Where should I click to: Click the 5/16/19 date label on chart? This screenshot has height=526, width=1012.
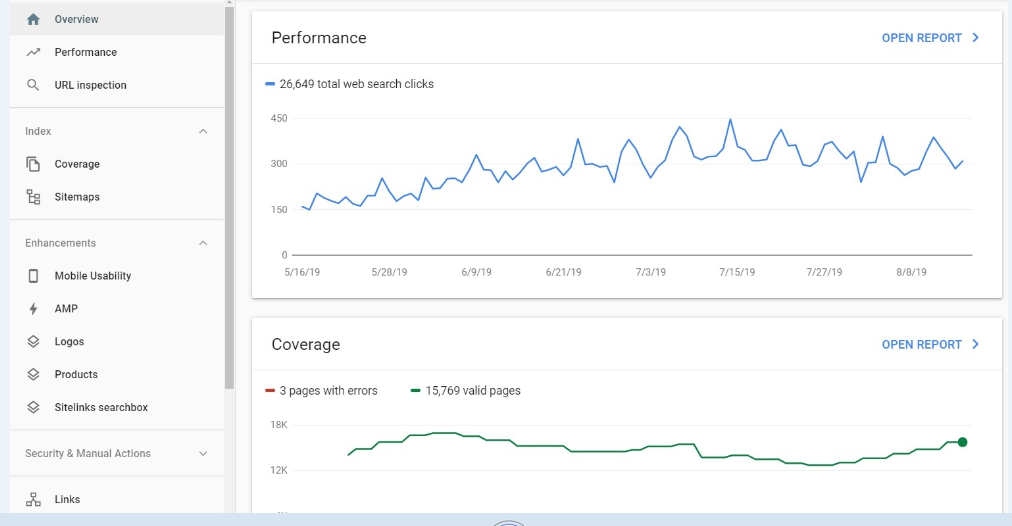tap(302, 272)
